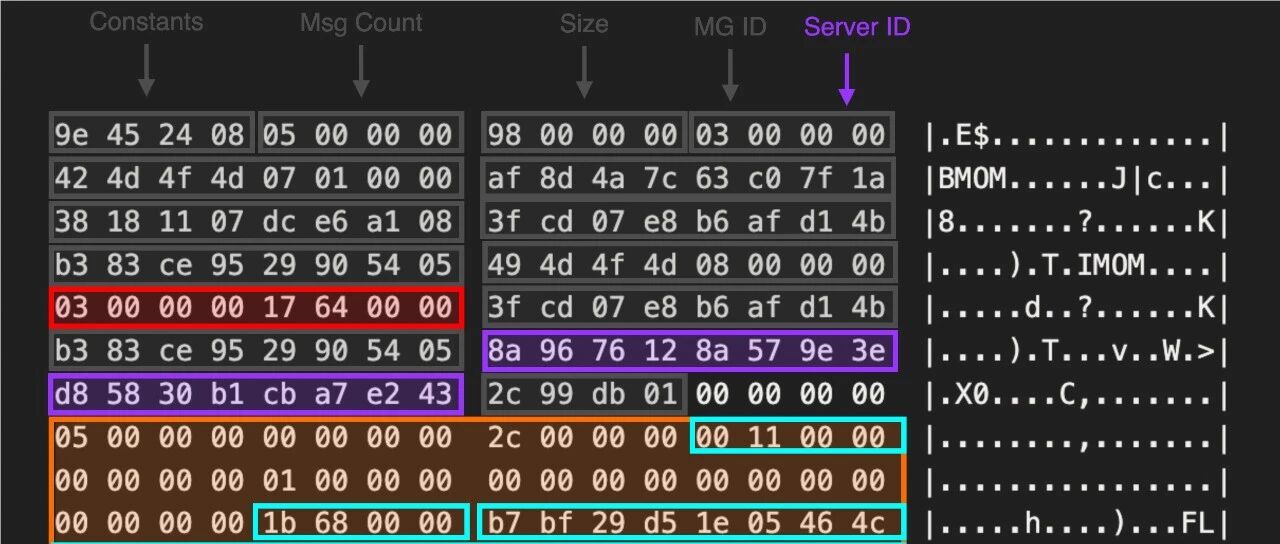Screen dimensions: 1280x544
Task: Click hex bytes '2c 99 db 01'
Action: 585,393
